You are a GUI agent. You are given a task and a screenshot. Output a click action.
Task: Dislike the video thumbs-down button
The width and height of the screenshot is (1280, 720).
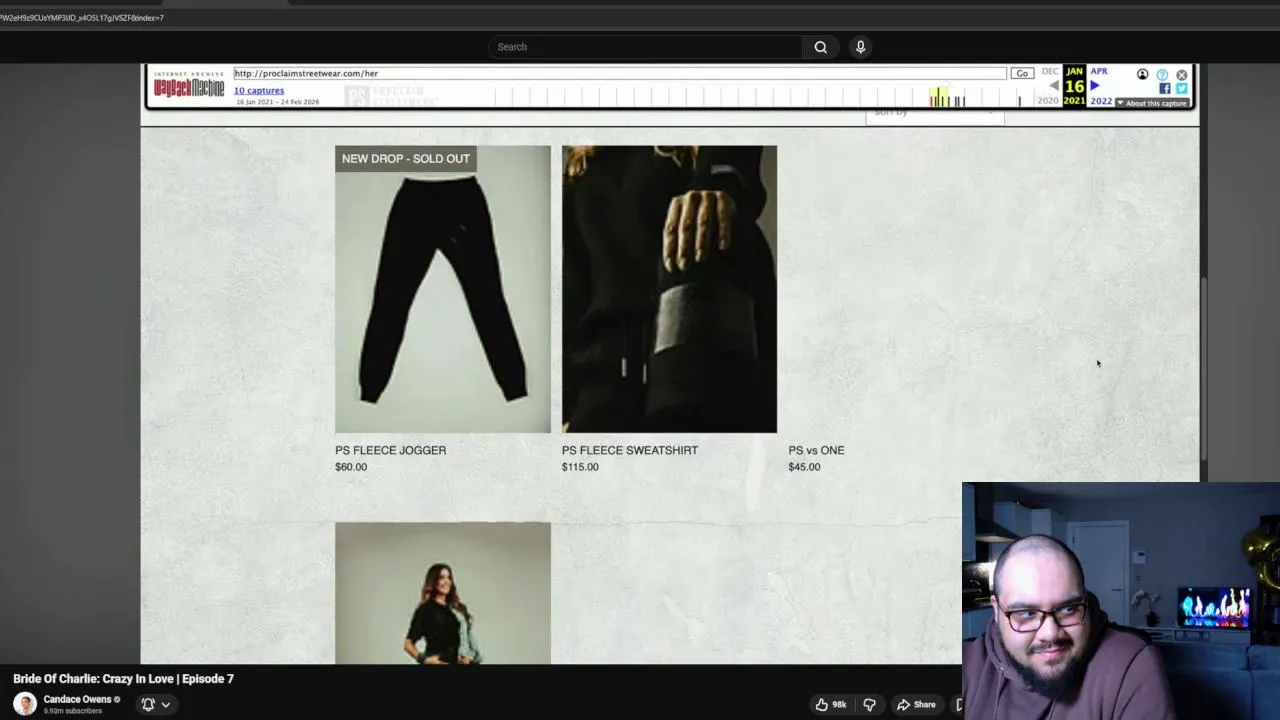[869, 704]
